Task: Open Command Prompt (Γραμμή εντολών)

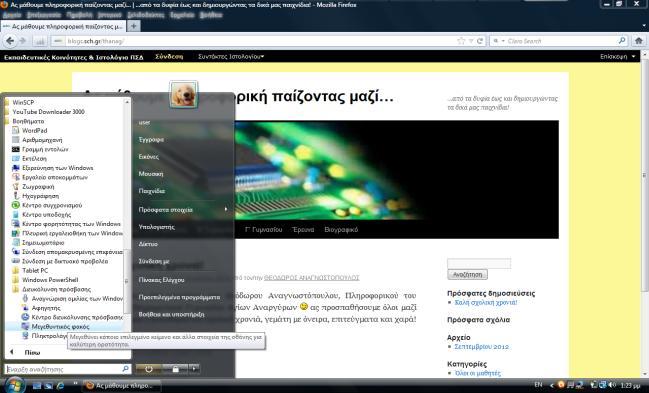Action: pos(40,149)
